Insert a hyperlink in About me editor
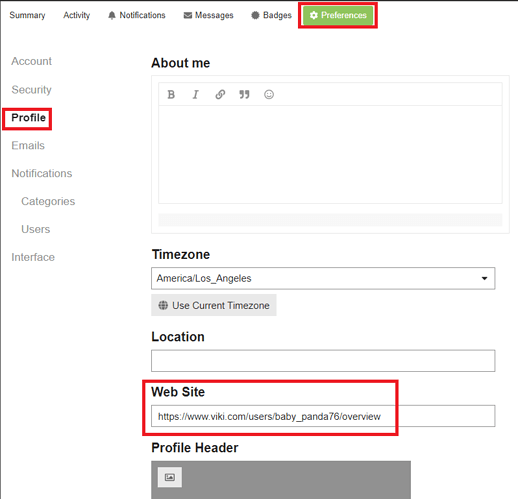 click(220, 95)
